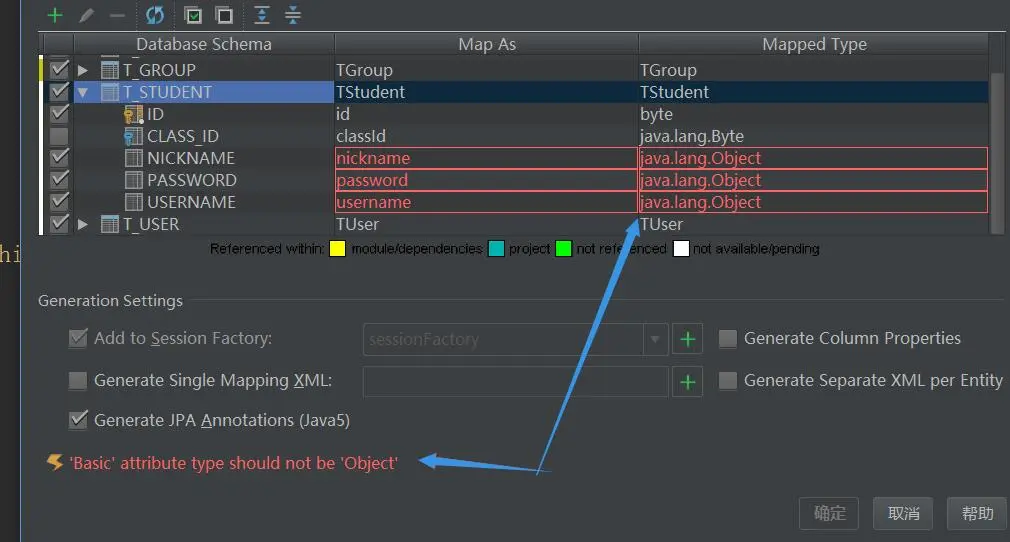The width and height of the screenshot is (1010, 542).
Task: Click the green plus Add toolbar icon
Action: point(55,15)
